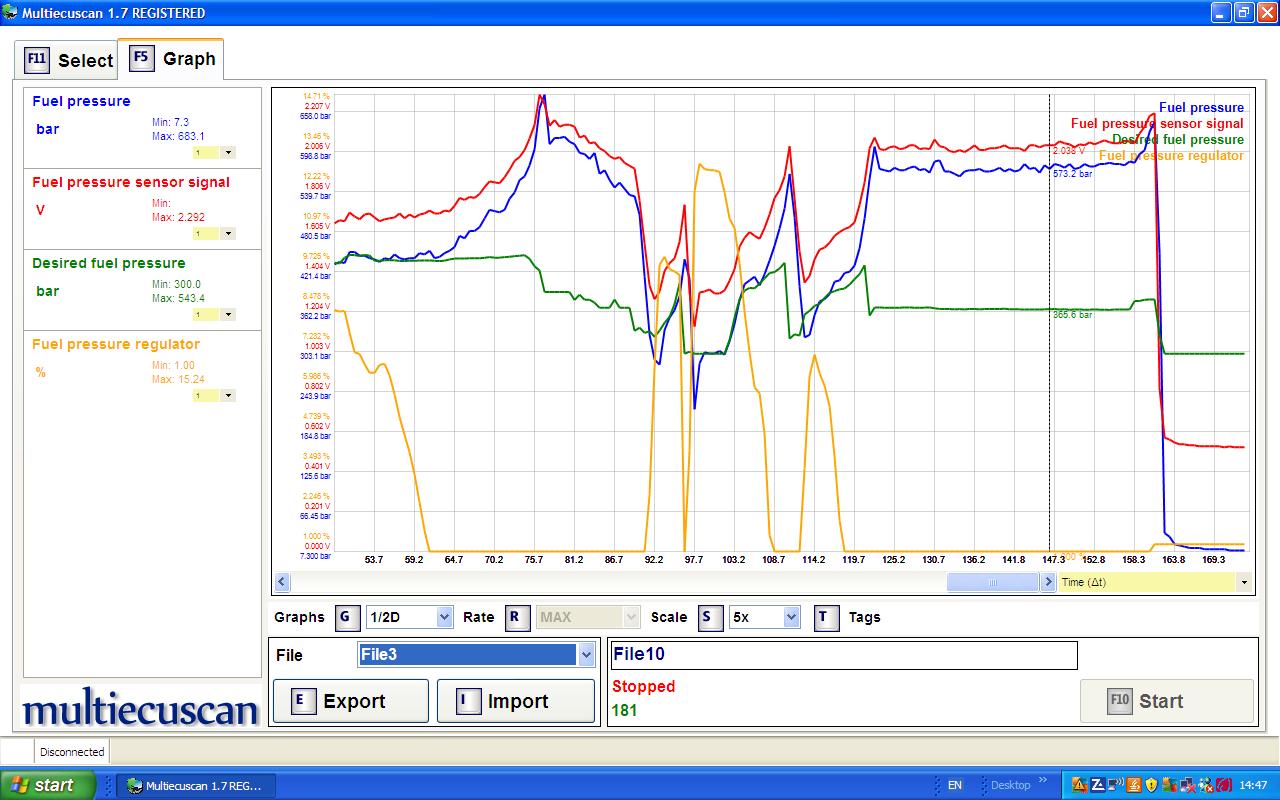Click the orange Java update tray icon
Viewport: 1280px width, 800px height.
click(1133, 785)
